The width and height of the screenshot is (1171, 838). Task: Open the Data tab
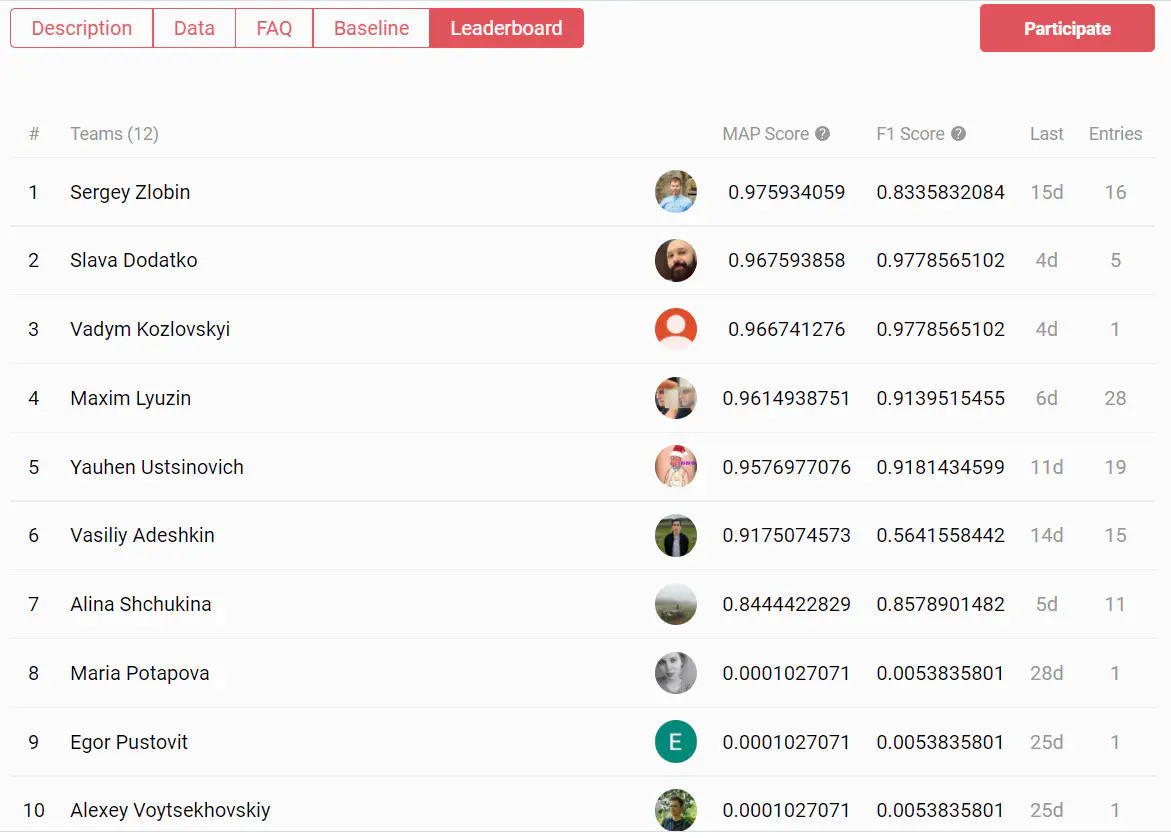[194, 28]
